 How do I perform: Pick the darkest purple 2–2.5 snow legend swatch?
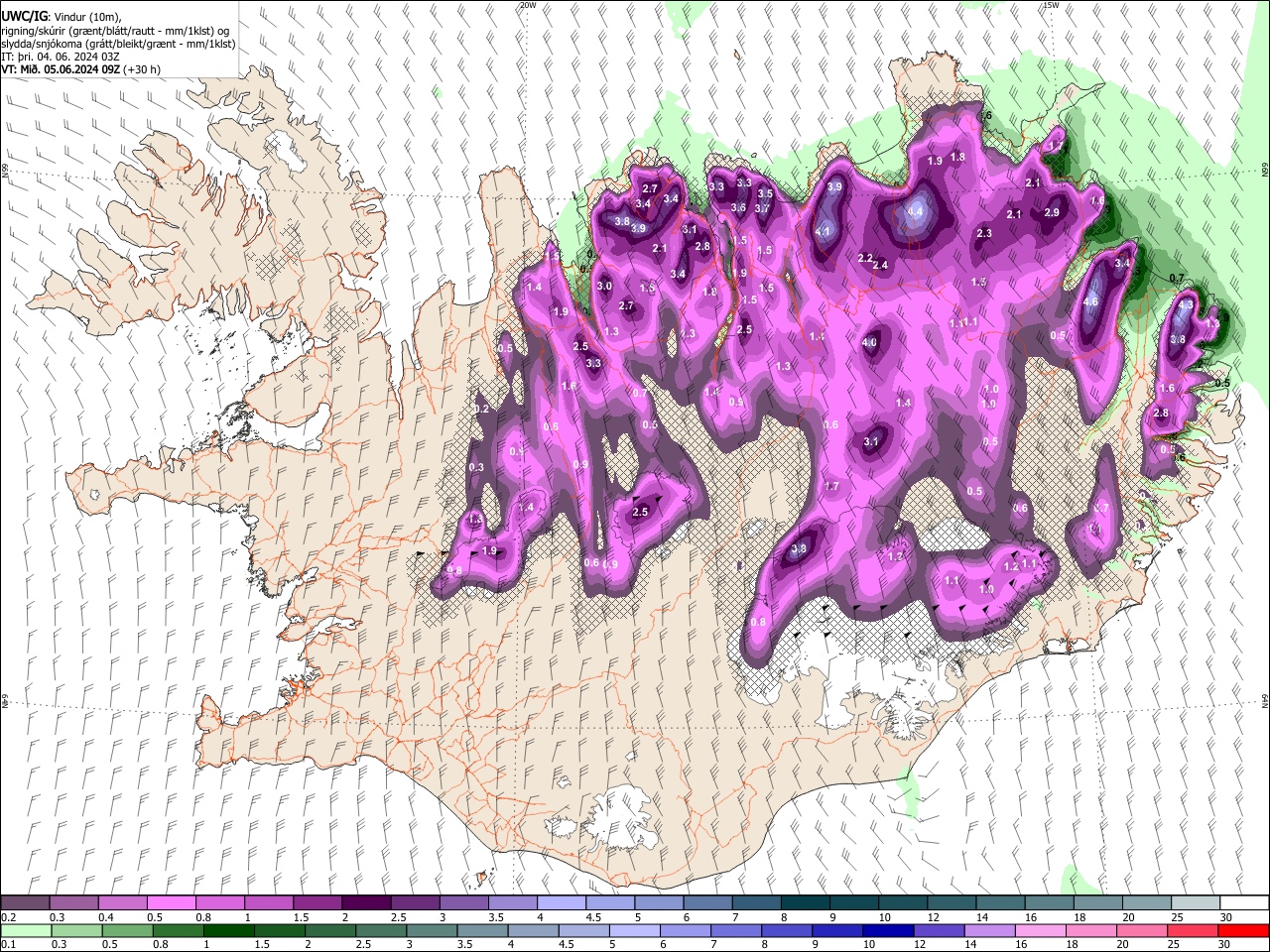366,902
